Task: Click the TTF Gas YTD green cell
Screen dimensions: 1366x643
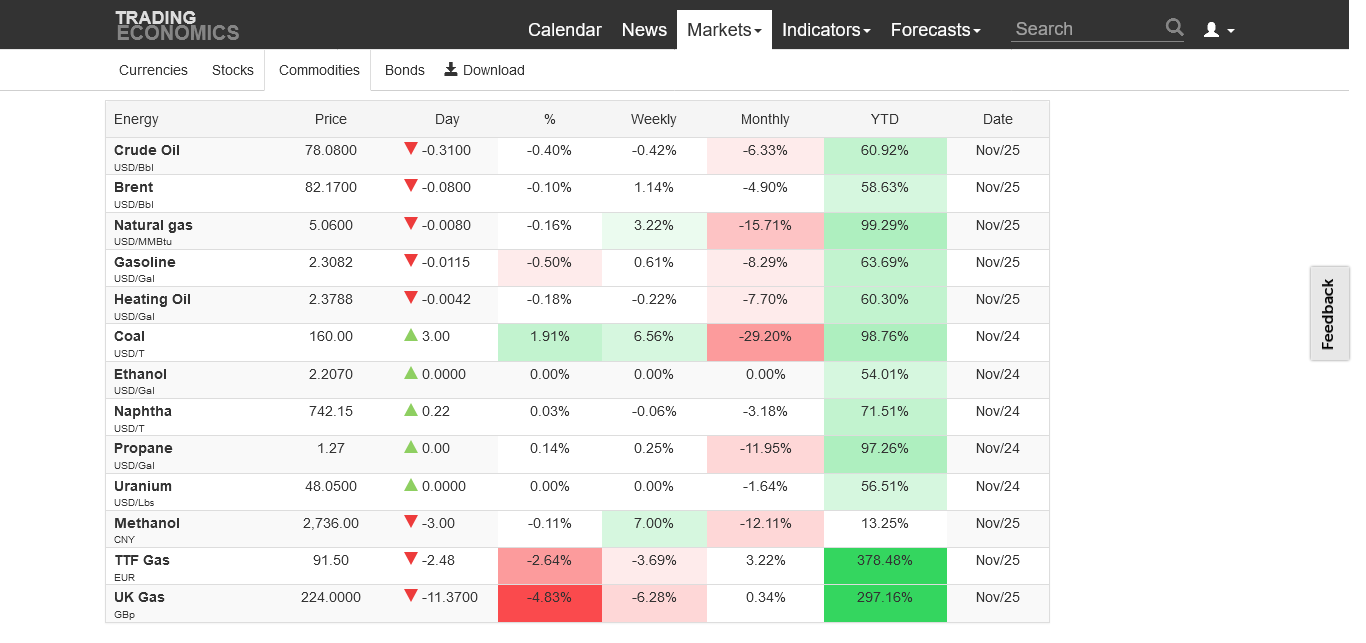Action: click(x=885, y=561)
